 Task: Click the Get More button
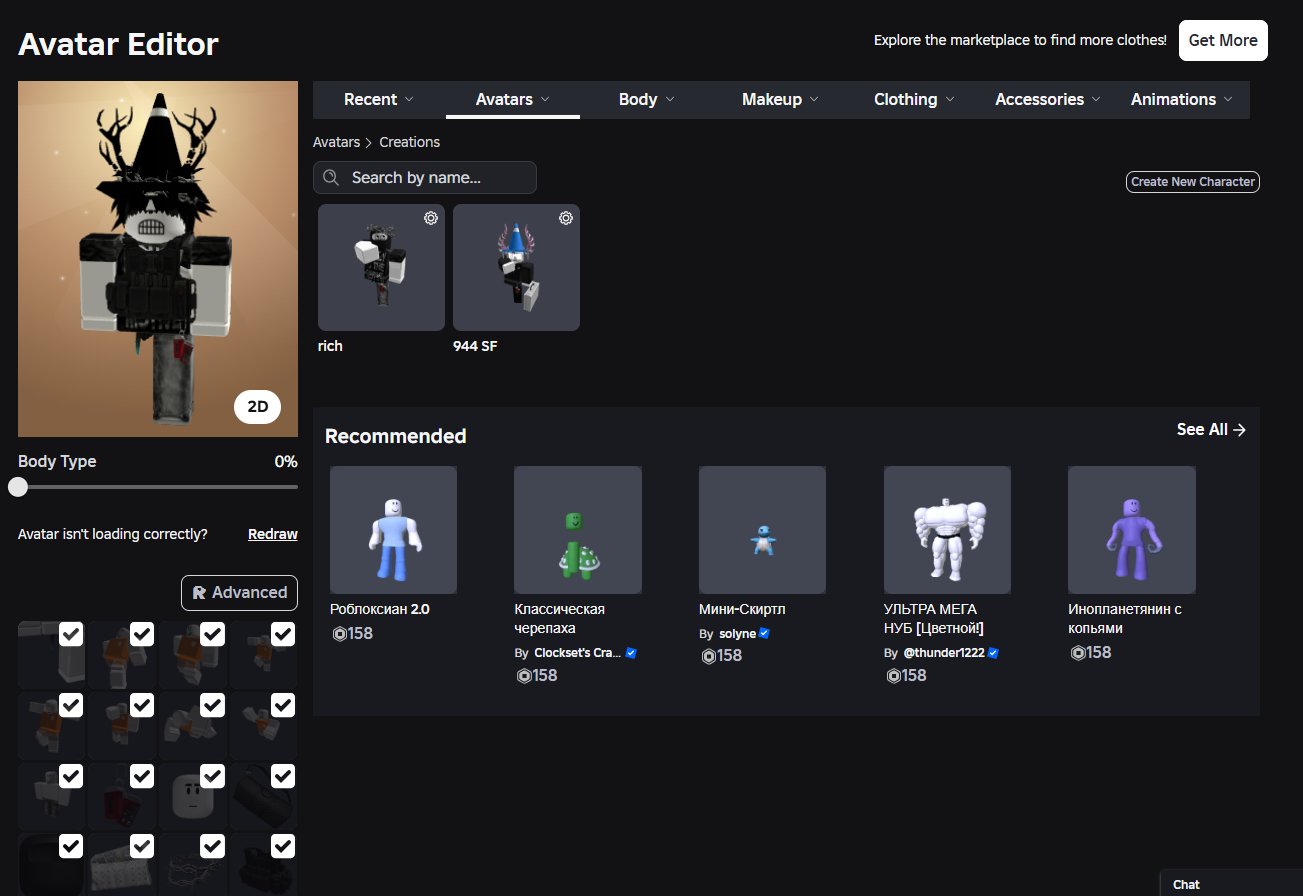pos(1223,40)
